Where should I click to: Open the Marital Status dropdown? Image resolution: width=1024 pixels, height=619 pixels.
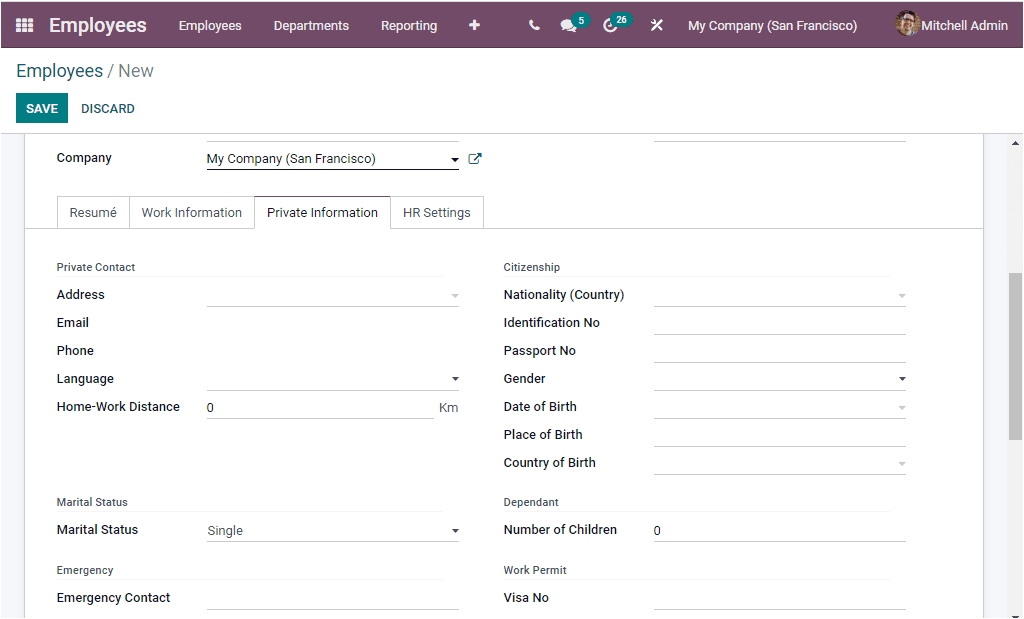tap(455, 529)
